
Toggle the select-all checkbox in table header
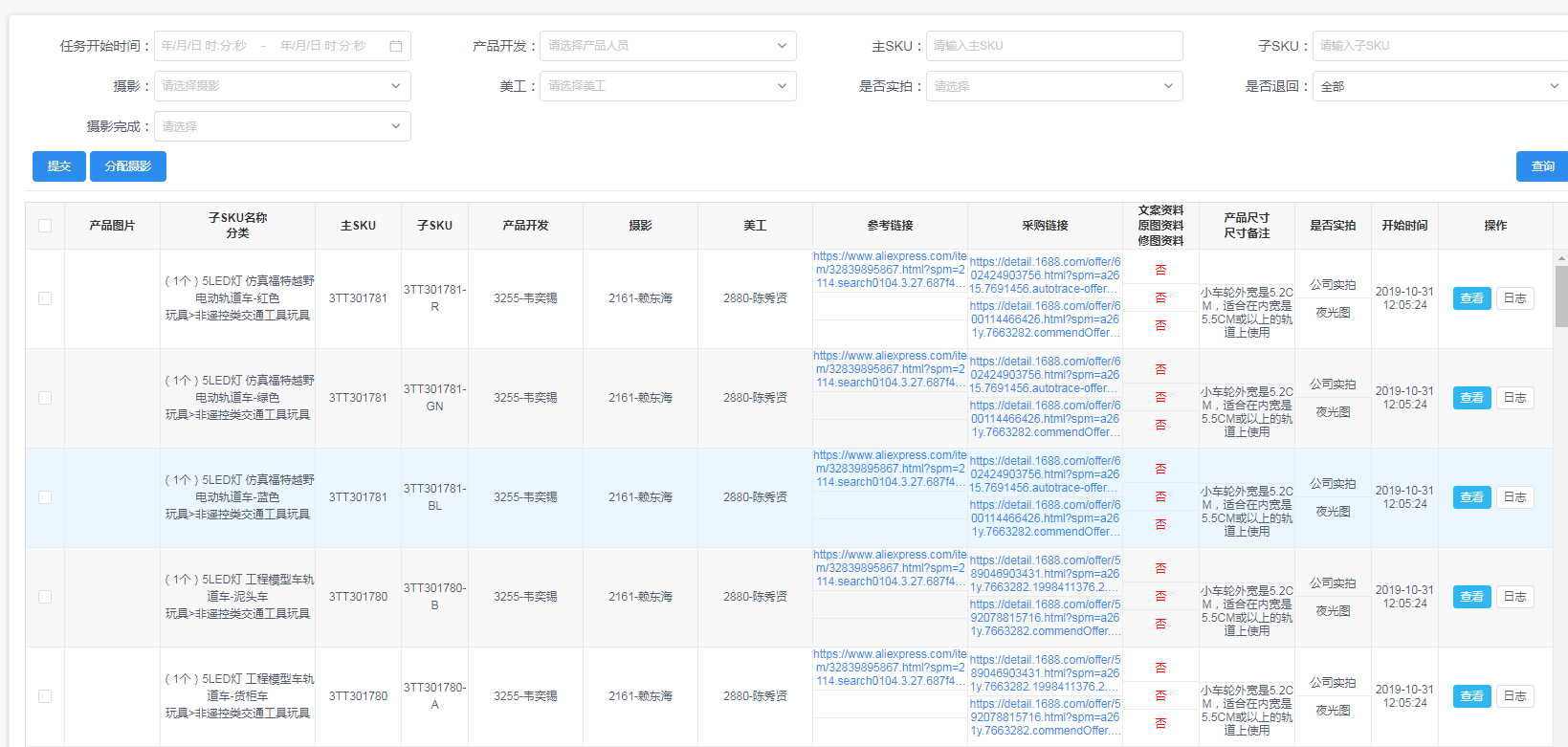45,226
